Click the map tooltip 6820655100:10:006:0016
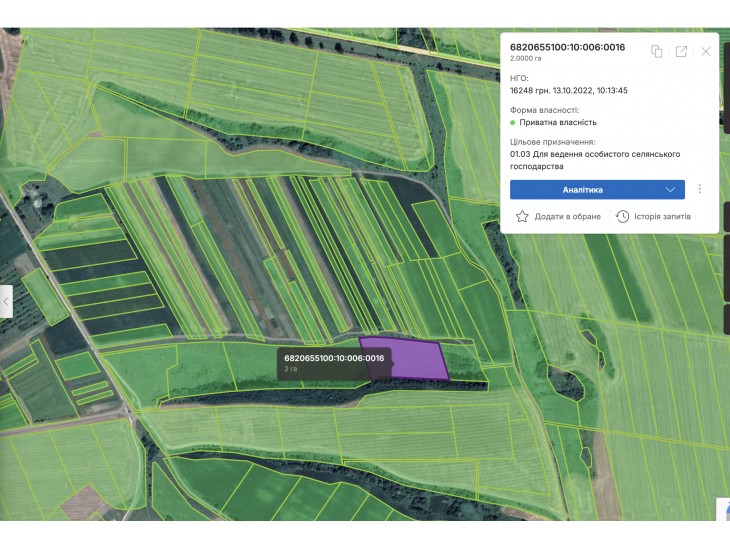 click(x=334, y=363)
